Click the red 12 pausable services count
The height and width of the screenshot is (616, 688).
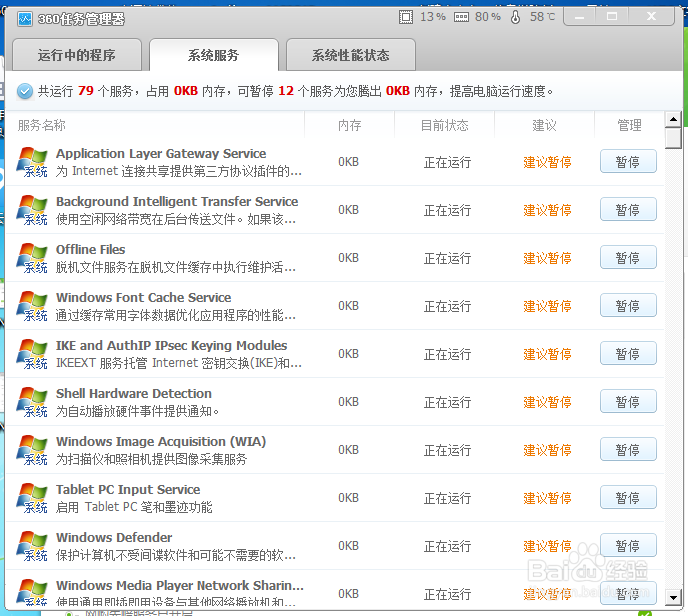(x=286, y=91)
